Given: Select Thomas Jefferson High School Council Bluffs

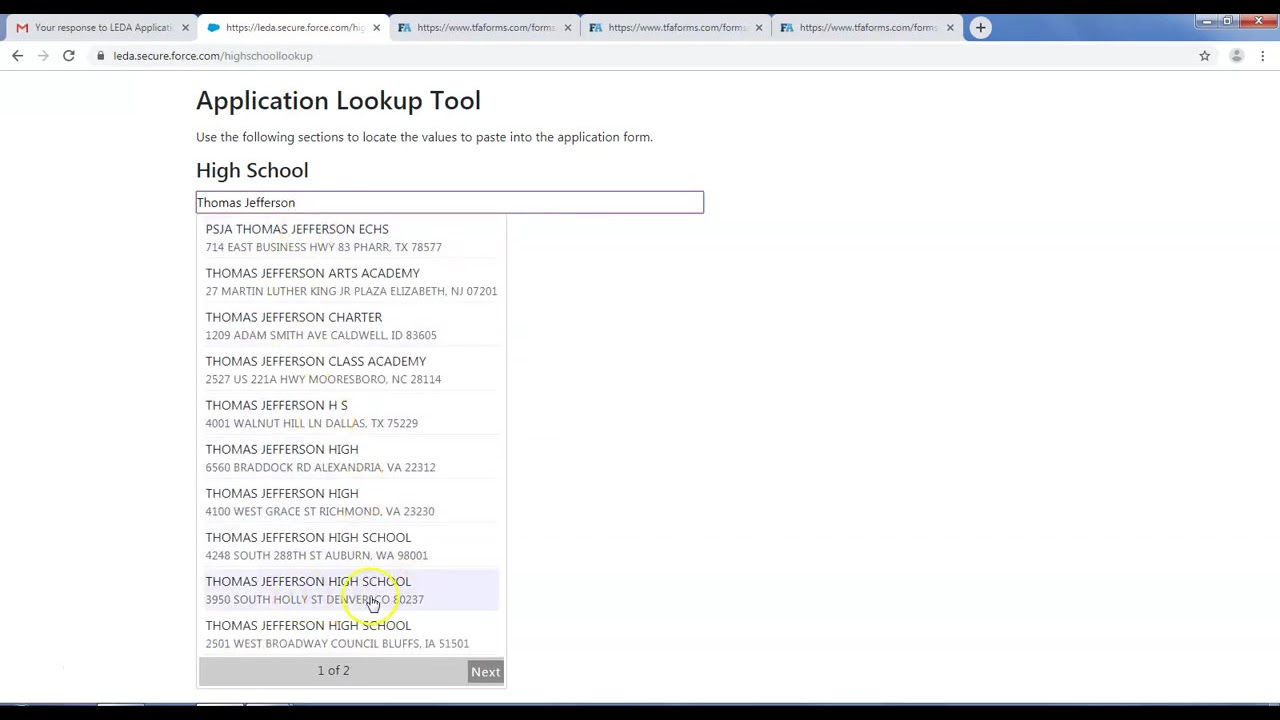Looking at the screenshot, I should pos(351,634).
